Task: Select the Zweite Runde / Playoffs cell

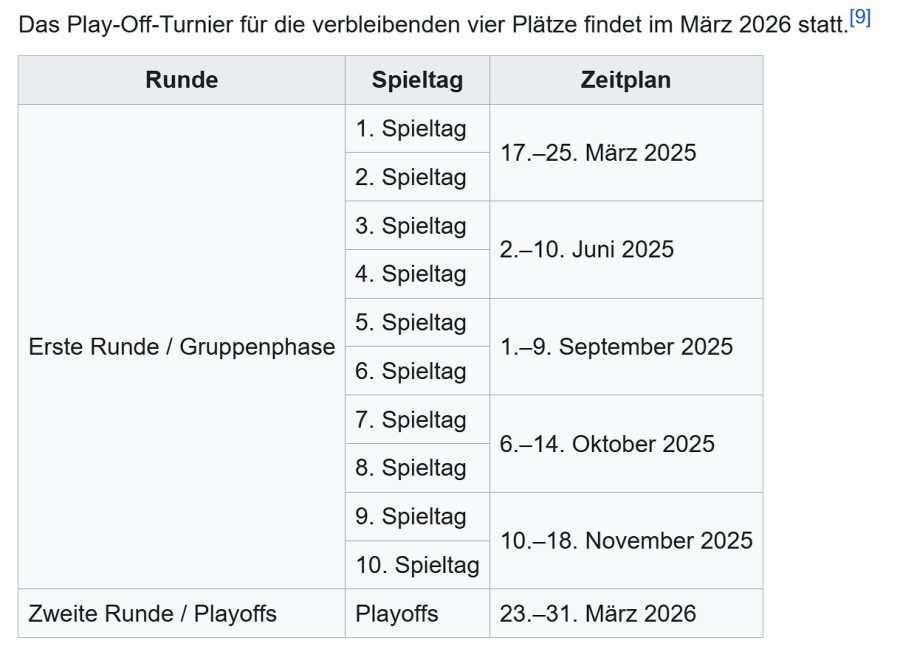Action: [153, 613]
